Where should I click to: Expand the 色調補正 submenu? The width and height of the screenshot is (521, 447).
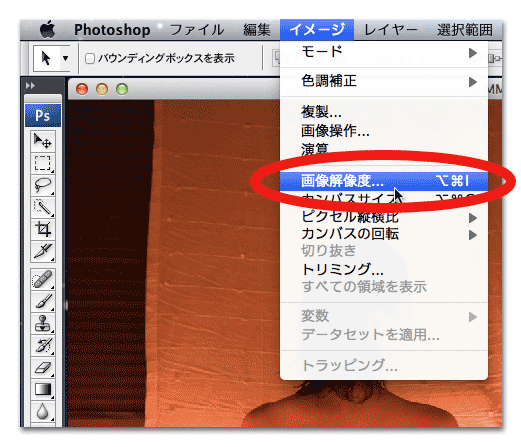coord(384,81)
